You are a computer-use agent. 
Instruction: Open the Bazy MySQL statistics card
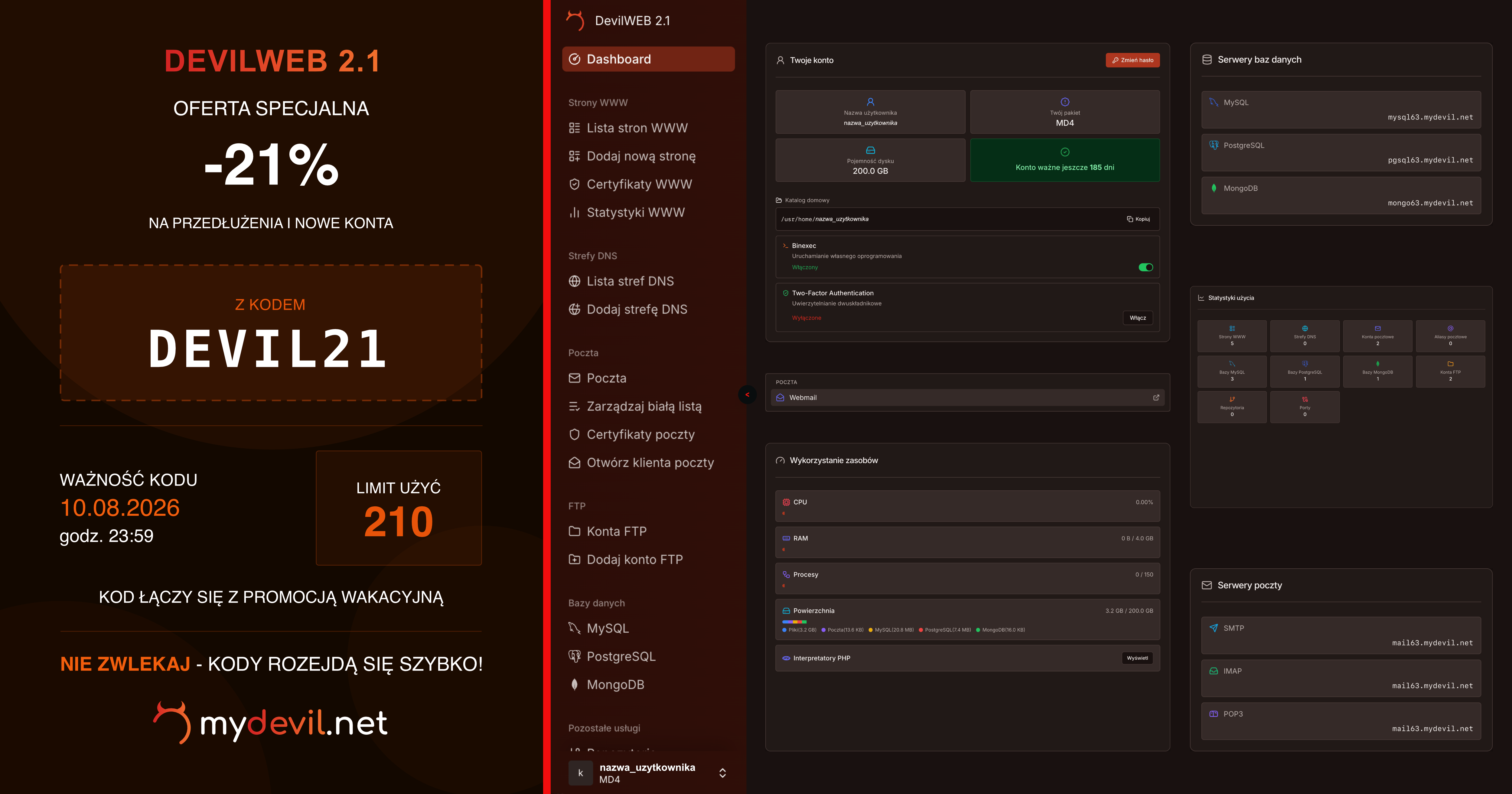tap(1231, 371)
